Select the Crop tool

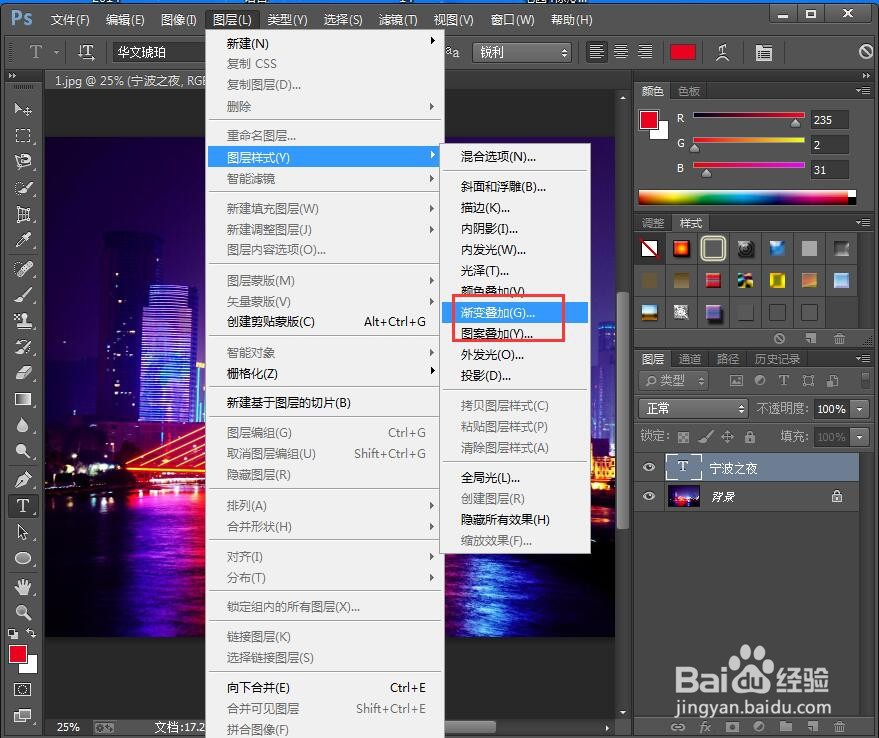pyautogui.click(x=22, y=214)
